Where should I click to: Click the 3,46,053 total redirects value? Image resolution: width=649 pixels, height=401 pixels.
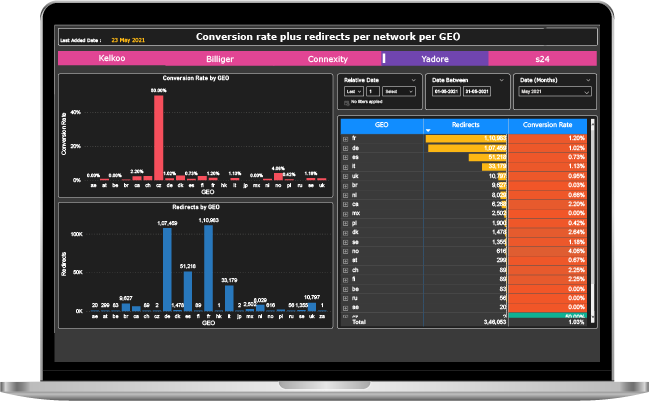pyautogui.click(x=495, y=322)
